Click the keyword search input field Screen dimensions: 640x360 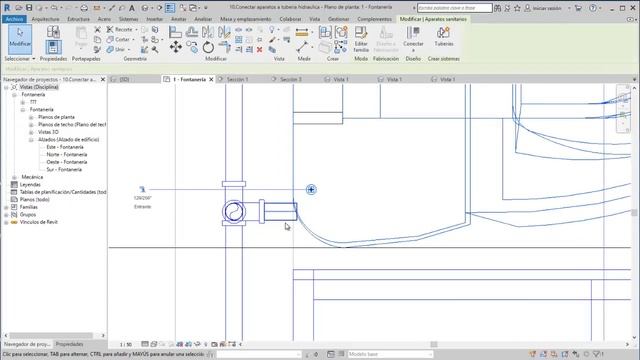tap(455, 8)
